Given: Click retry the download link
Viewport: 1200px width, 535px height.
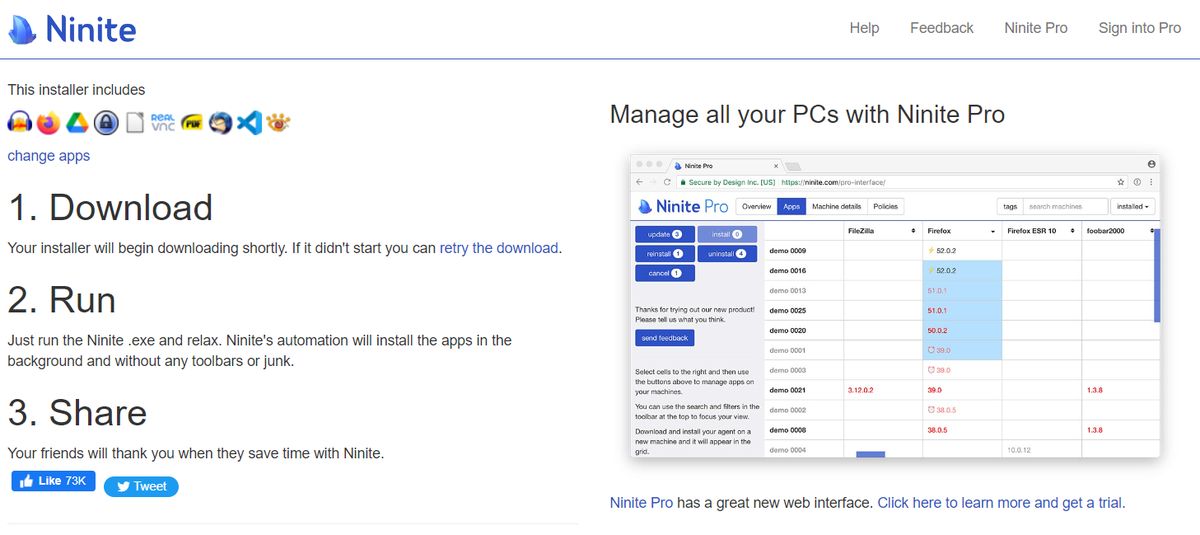Looking at the screenshot, I should 499,248.
